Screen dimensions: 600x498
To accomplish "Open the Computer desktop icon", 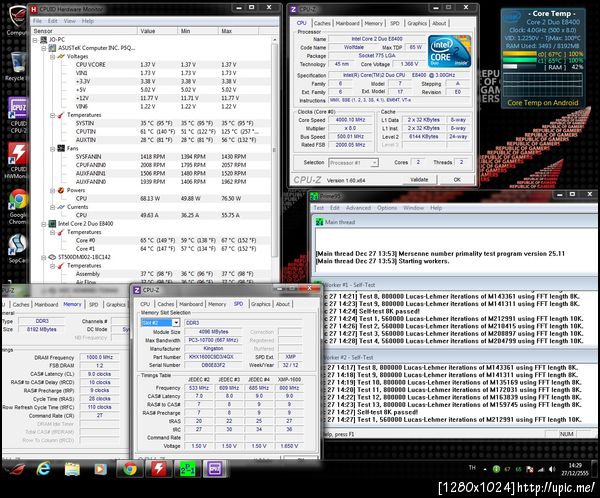I will [16, 20].
